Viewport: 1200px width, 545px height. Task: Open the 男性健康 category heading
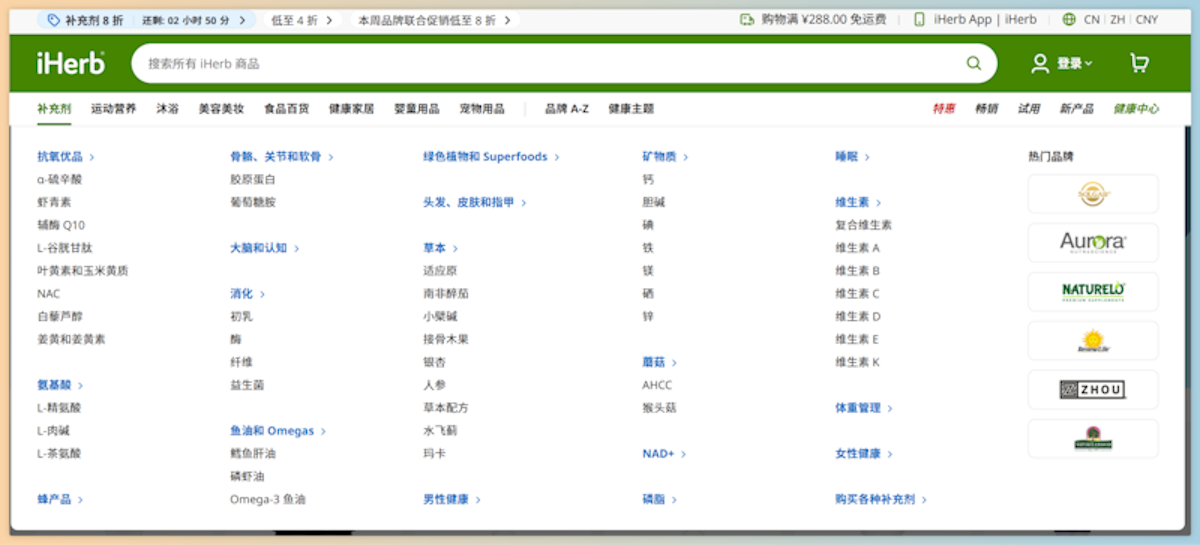[x=451, y=499]
